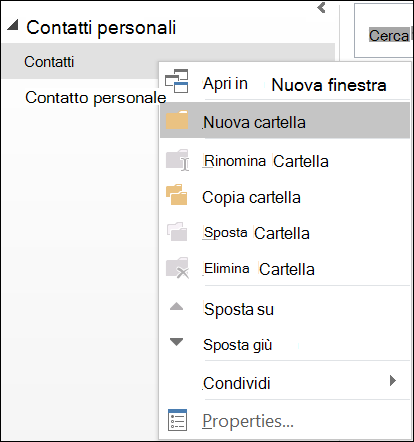Click the Sposta su up arrow icon
Viewport: 414px width, 442px height.
pyautogui.click(x=176, y=306)
